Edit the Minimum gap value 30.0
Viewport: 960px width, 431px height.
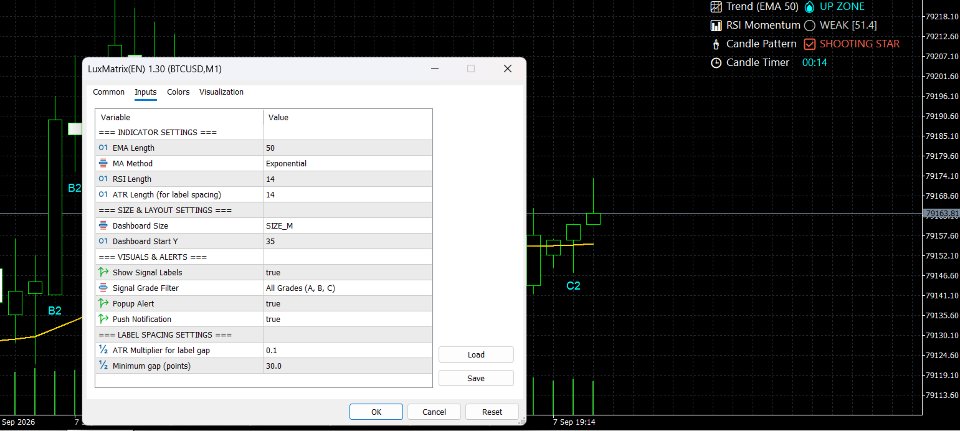click(x=348, y=366)
